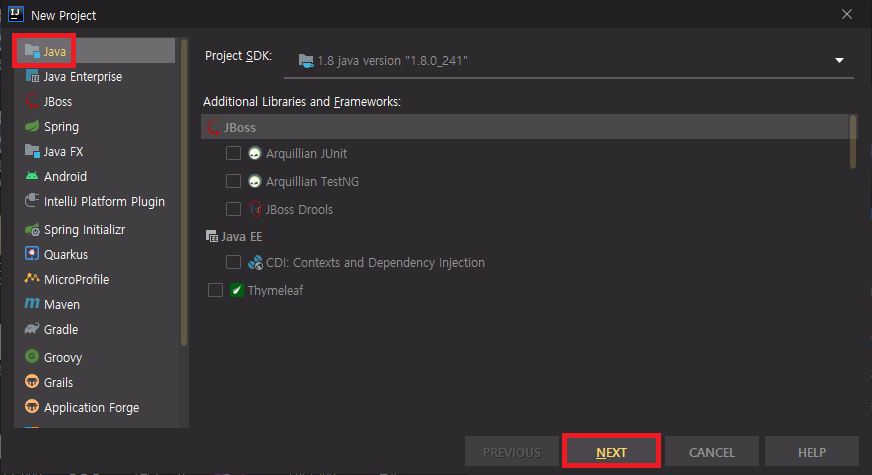Click the Arquillian TestNG alien icon

coord(255,181)
